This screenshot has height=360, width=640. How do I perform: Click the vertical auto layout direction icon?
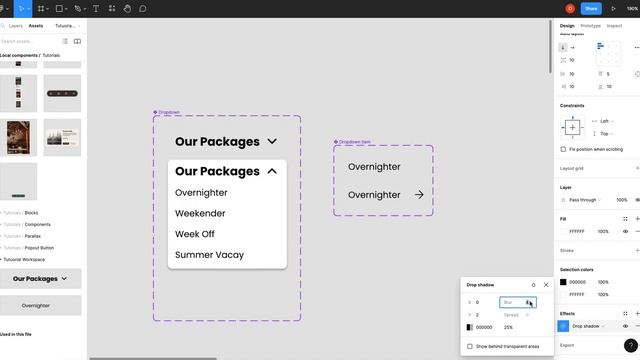point(563,47)
